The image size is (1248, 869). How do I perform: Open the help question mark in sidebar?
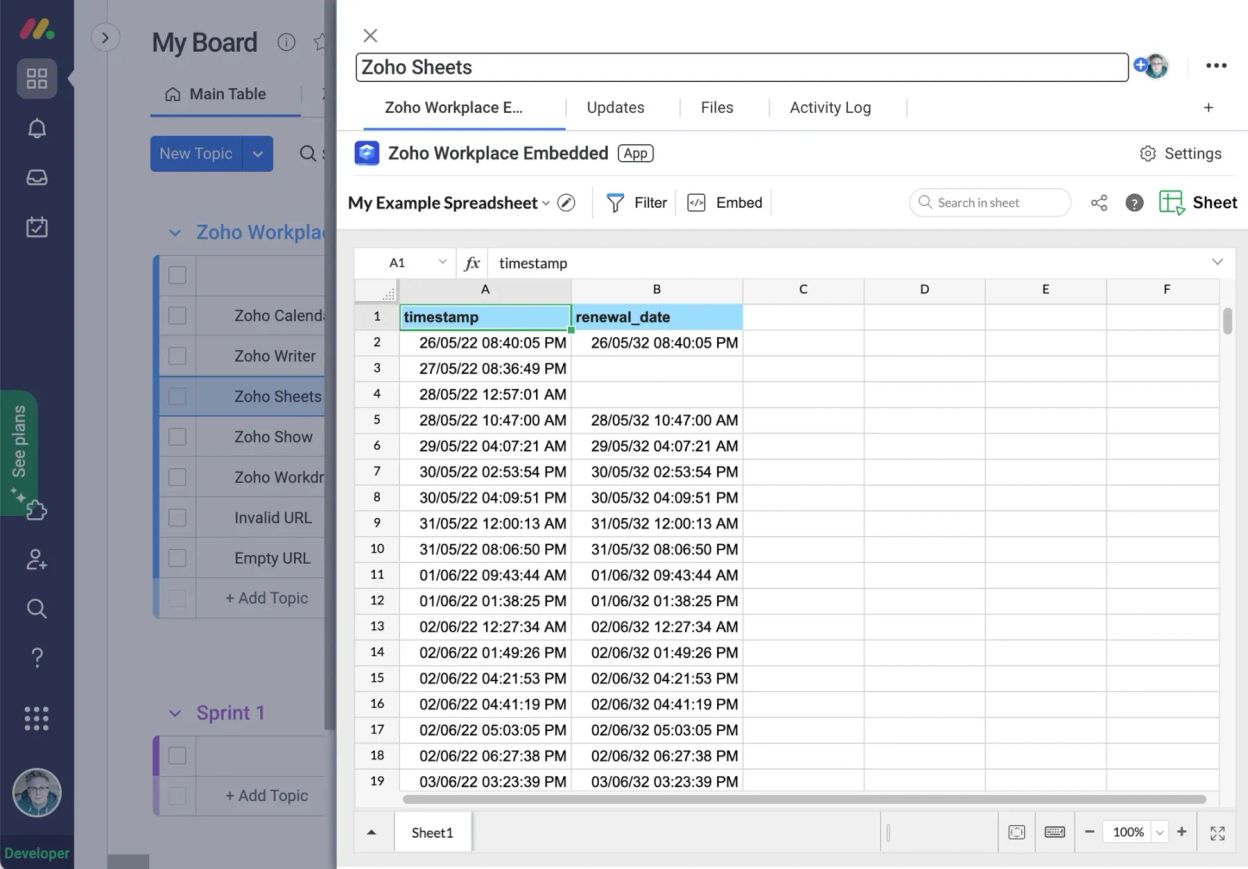37,657
